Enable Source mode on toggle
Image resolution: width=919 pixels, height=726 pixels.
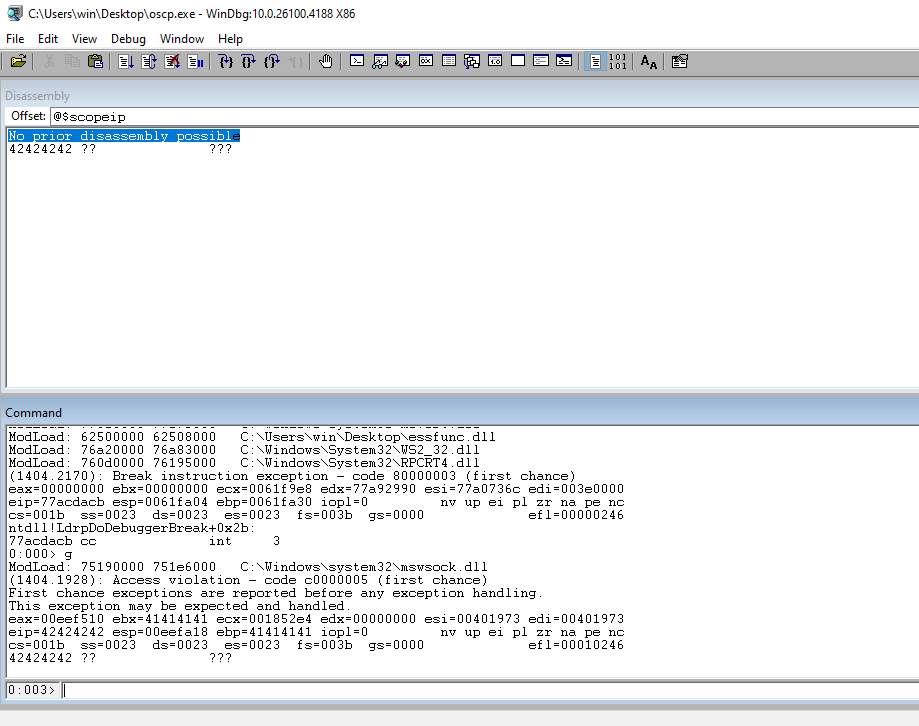[595, 62]
